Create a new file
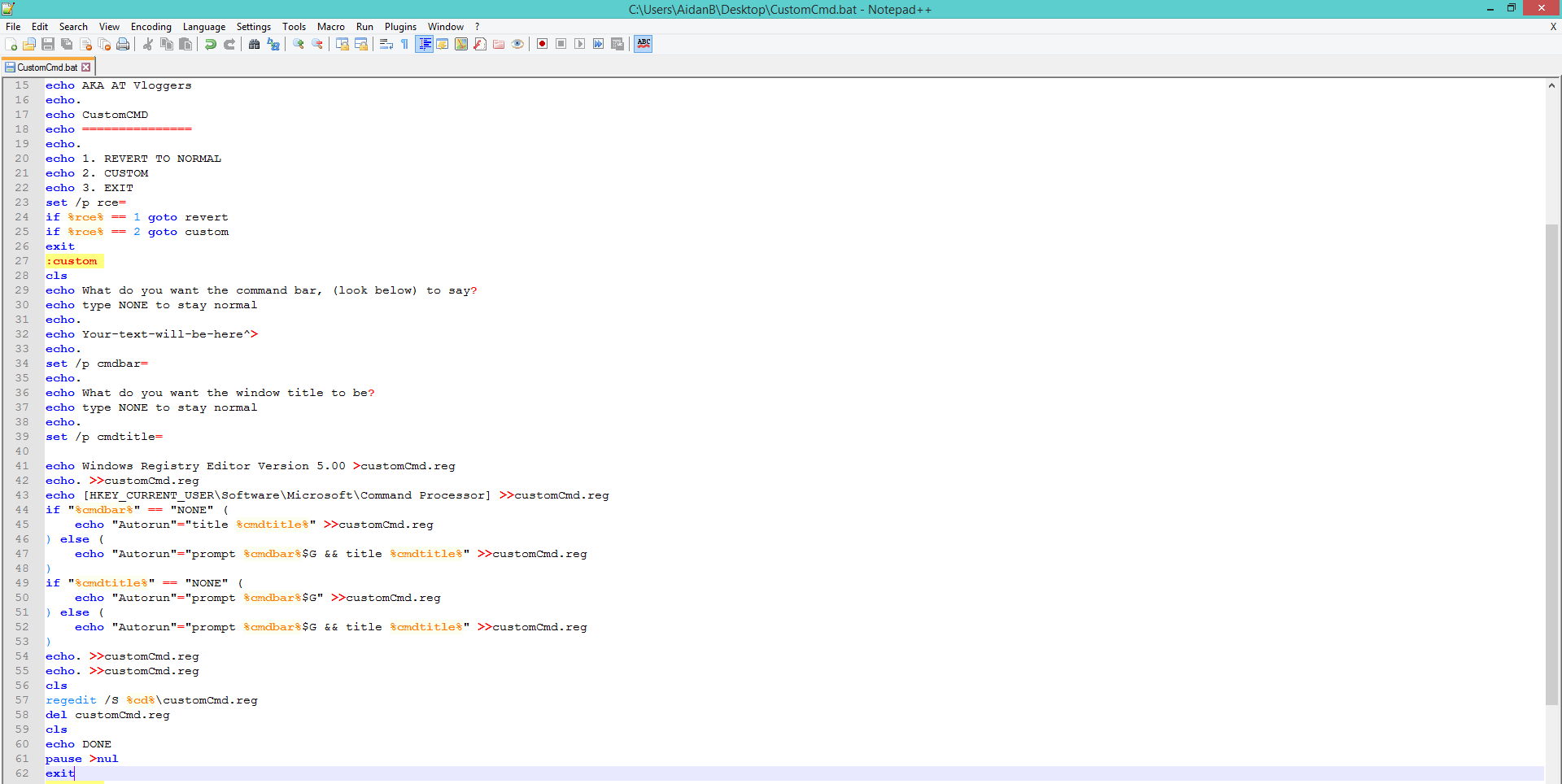 click(x=11, y=44)
